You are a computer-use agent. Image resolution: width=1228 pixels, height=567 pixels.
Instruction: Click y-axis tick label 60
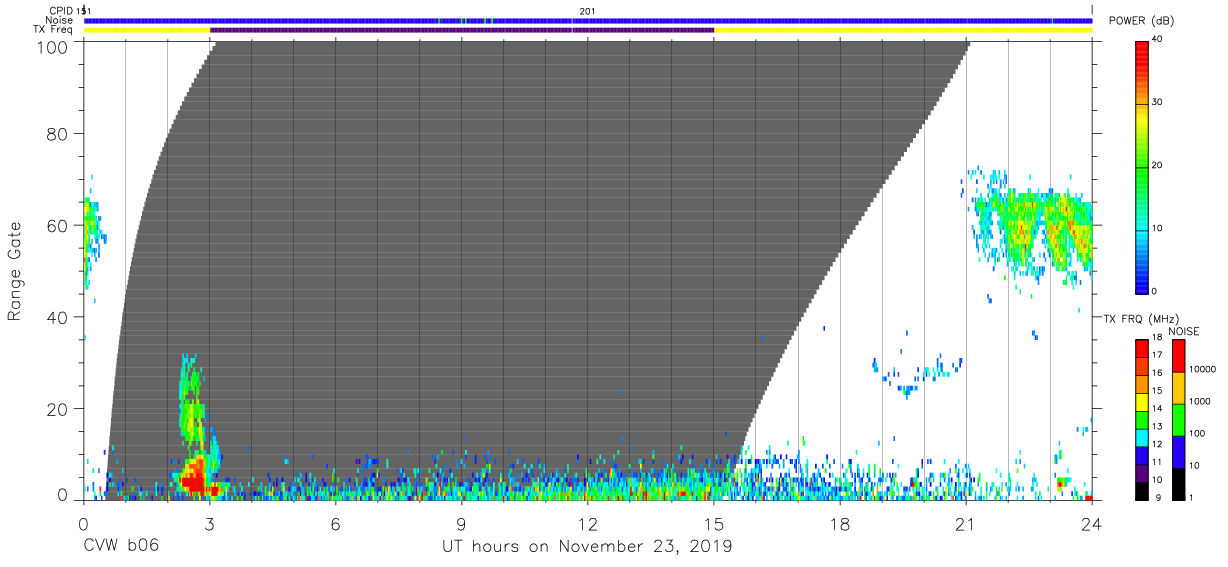click(x=59, y=225)
